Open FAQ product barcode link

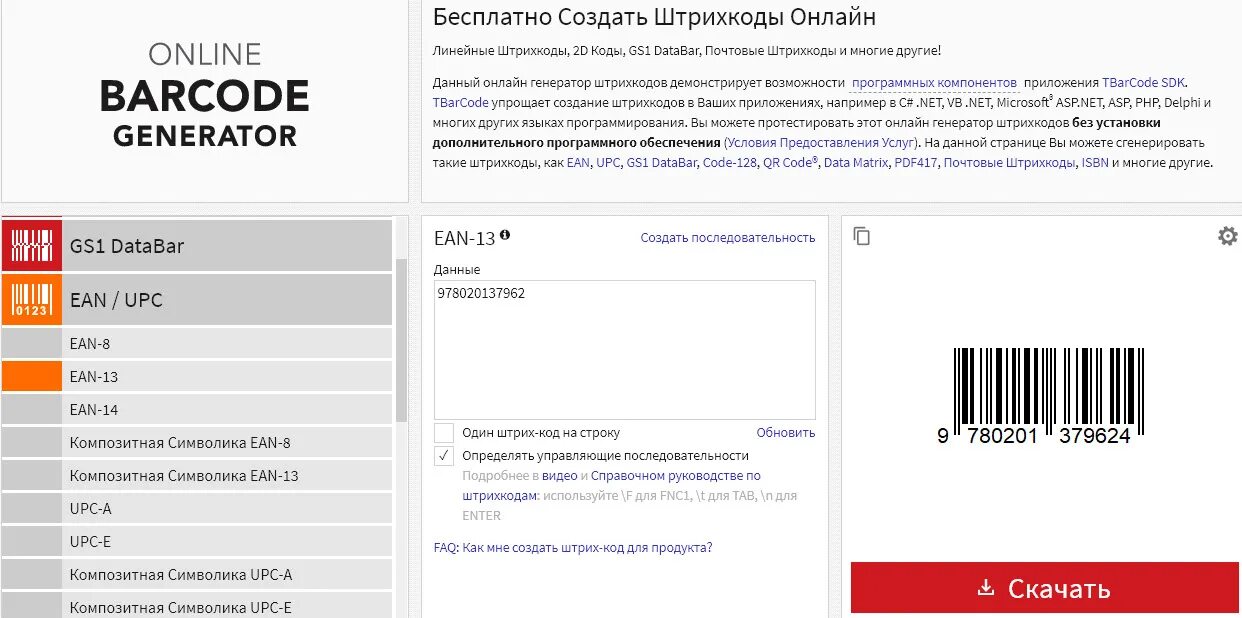[573, 547]
